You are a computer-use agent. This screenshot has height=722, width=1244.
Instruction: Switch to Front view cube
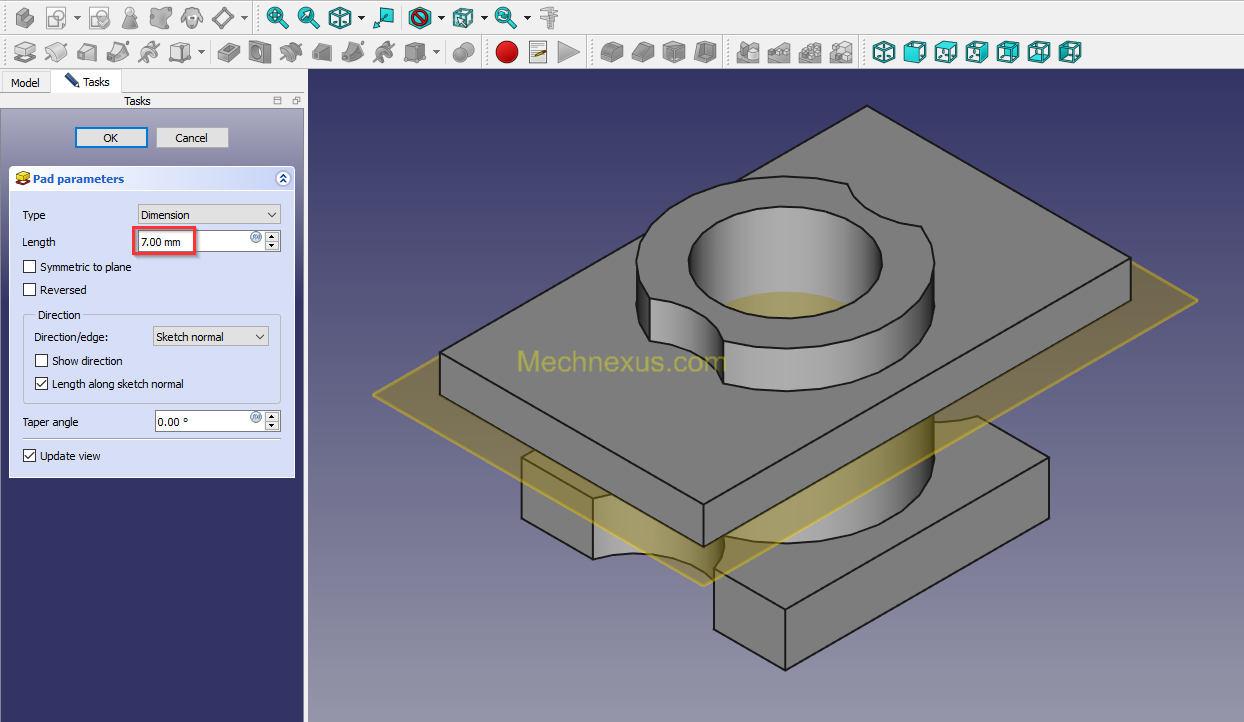coord(915,51)
